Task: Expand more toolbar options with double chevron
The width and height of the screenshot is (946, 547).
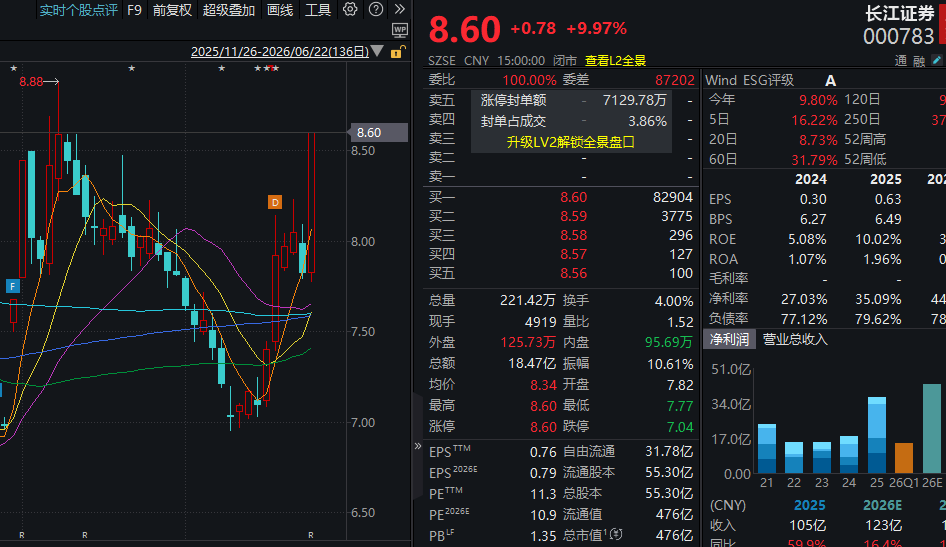Action: (x=399, y=10)
